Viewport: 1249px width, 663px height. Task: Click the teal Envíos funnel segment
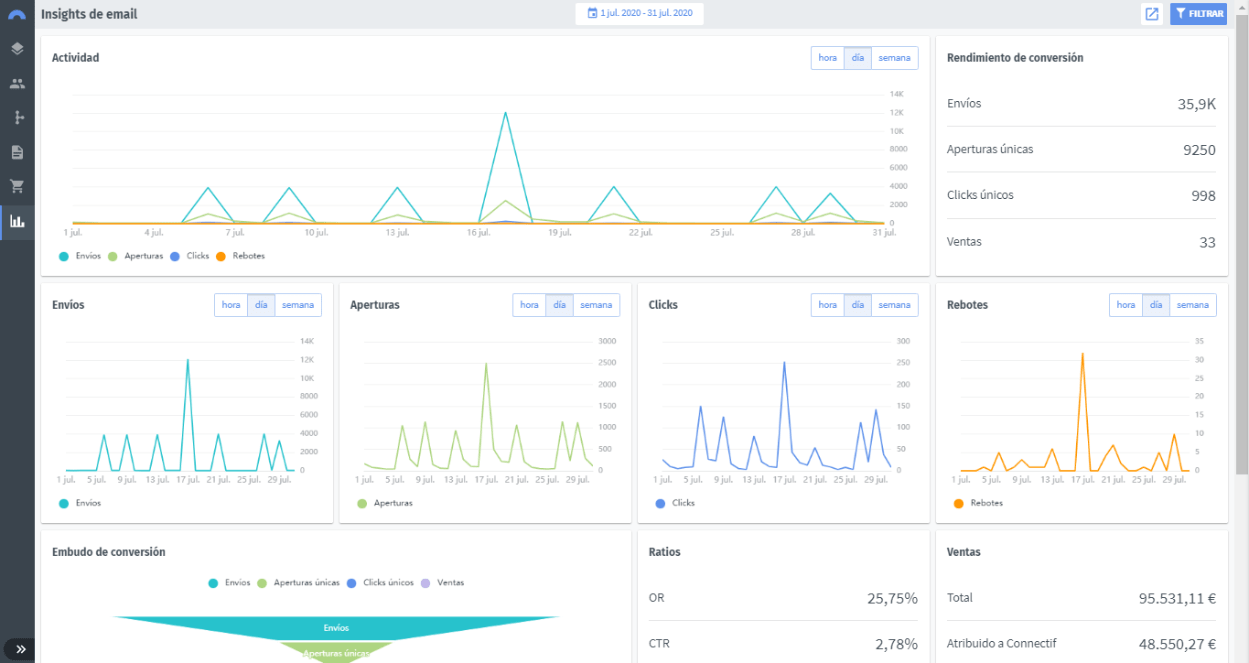tap(336, 628)
